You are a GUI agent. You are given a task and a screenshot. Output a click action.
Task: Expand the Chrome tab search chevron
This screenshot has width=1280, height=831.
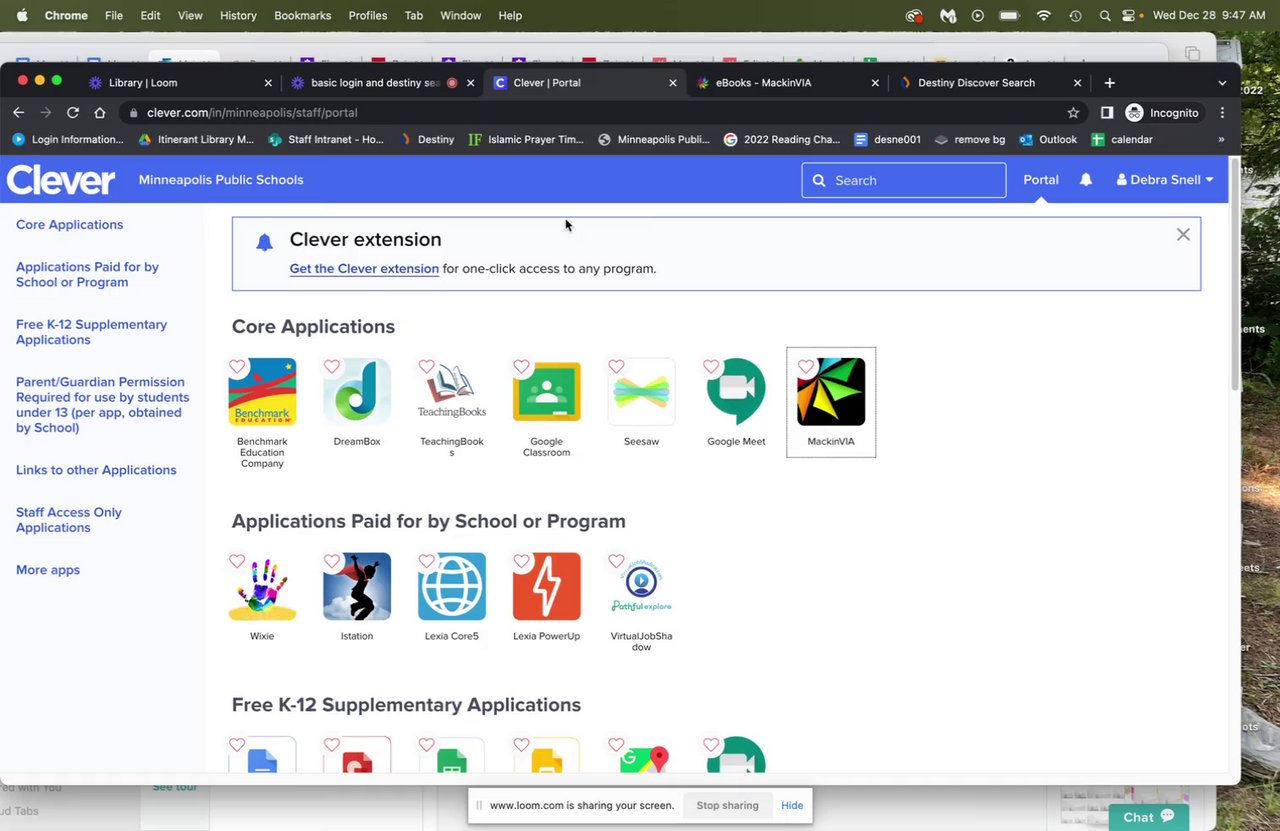tap(1222, 83)
